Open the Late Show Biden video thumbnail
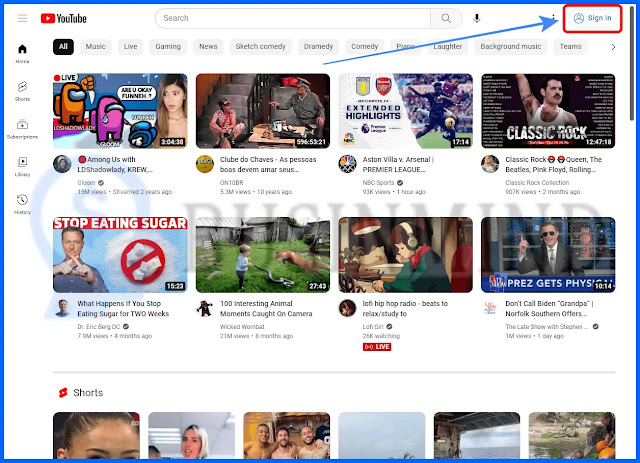 click(548, 255)
